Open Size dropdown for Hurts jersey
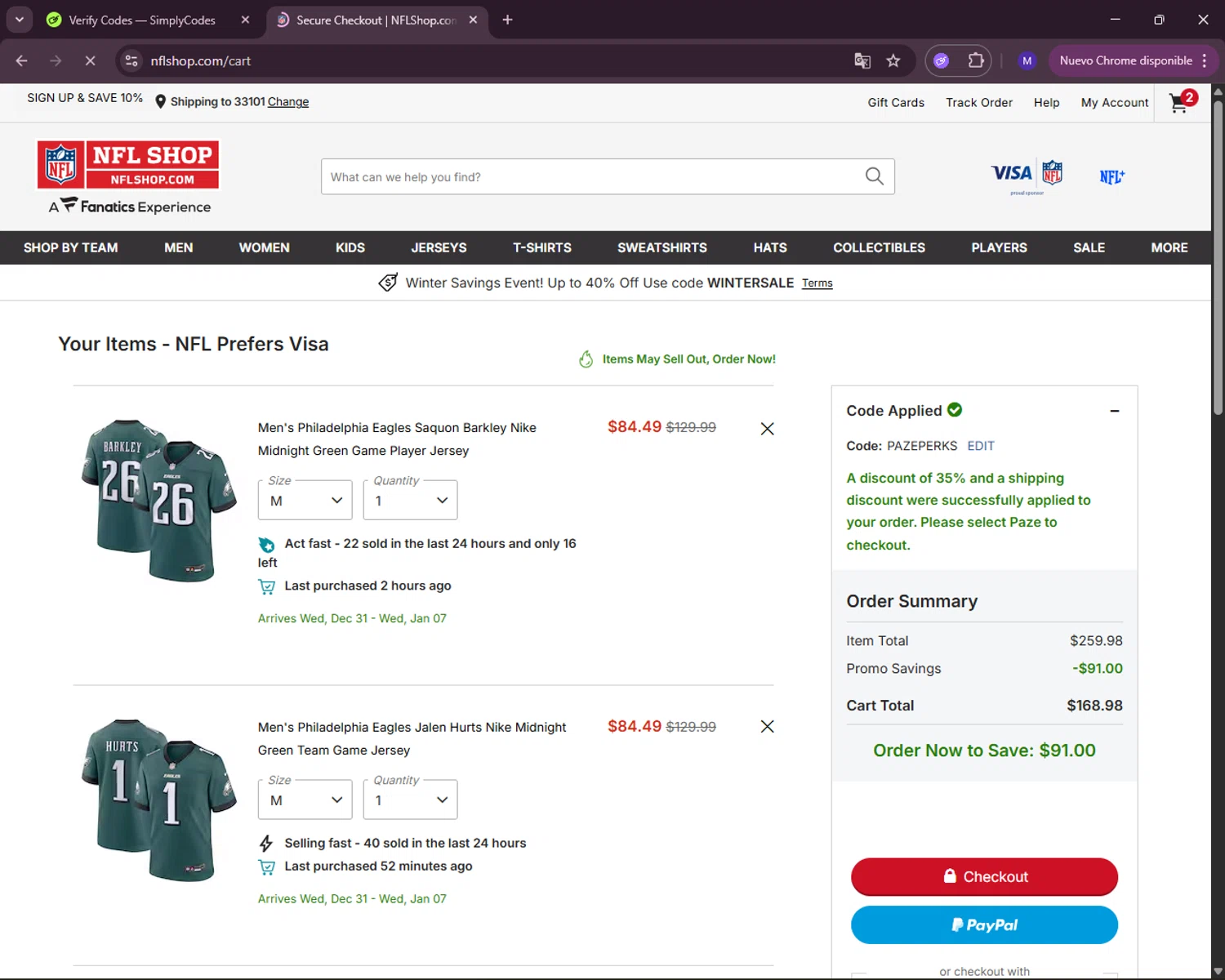 [x=305, y=800]
